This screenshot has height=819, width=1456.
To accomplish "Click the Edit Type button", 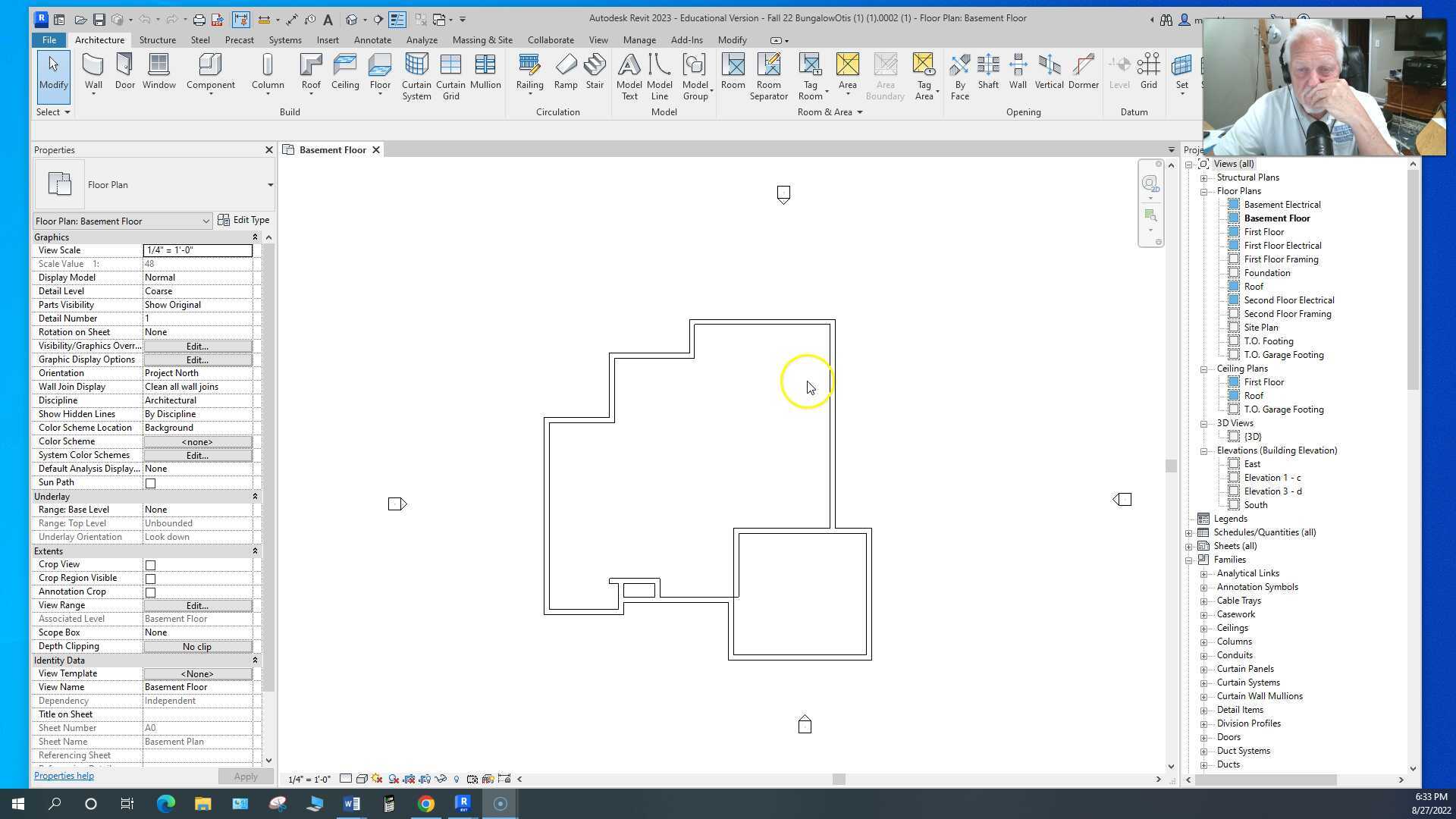I will [243, 220].
